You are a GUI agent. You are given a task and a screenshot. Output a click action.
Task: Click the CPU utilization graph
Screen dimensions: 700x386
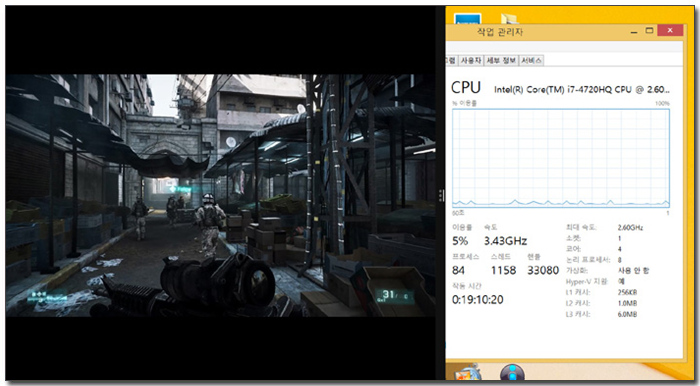pyautogui.click(x=561, y=158)
